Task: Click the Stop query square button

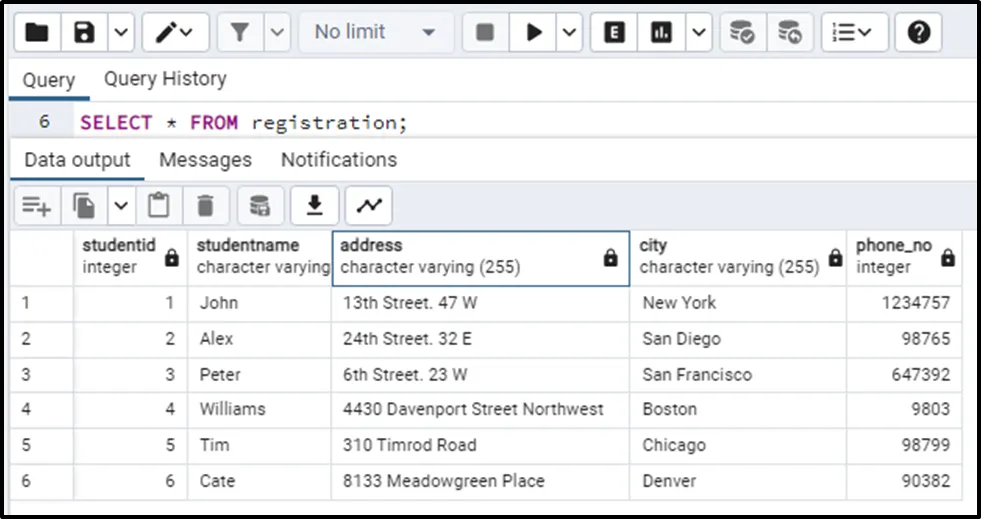Action: [x=485, y=33]
